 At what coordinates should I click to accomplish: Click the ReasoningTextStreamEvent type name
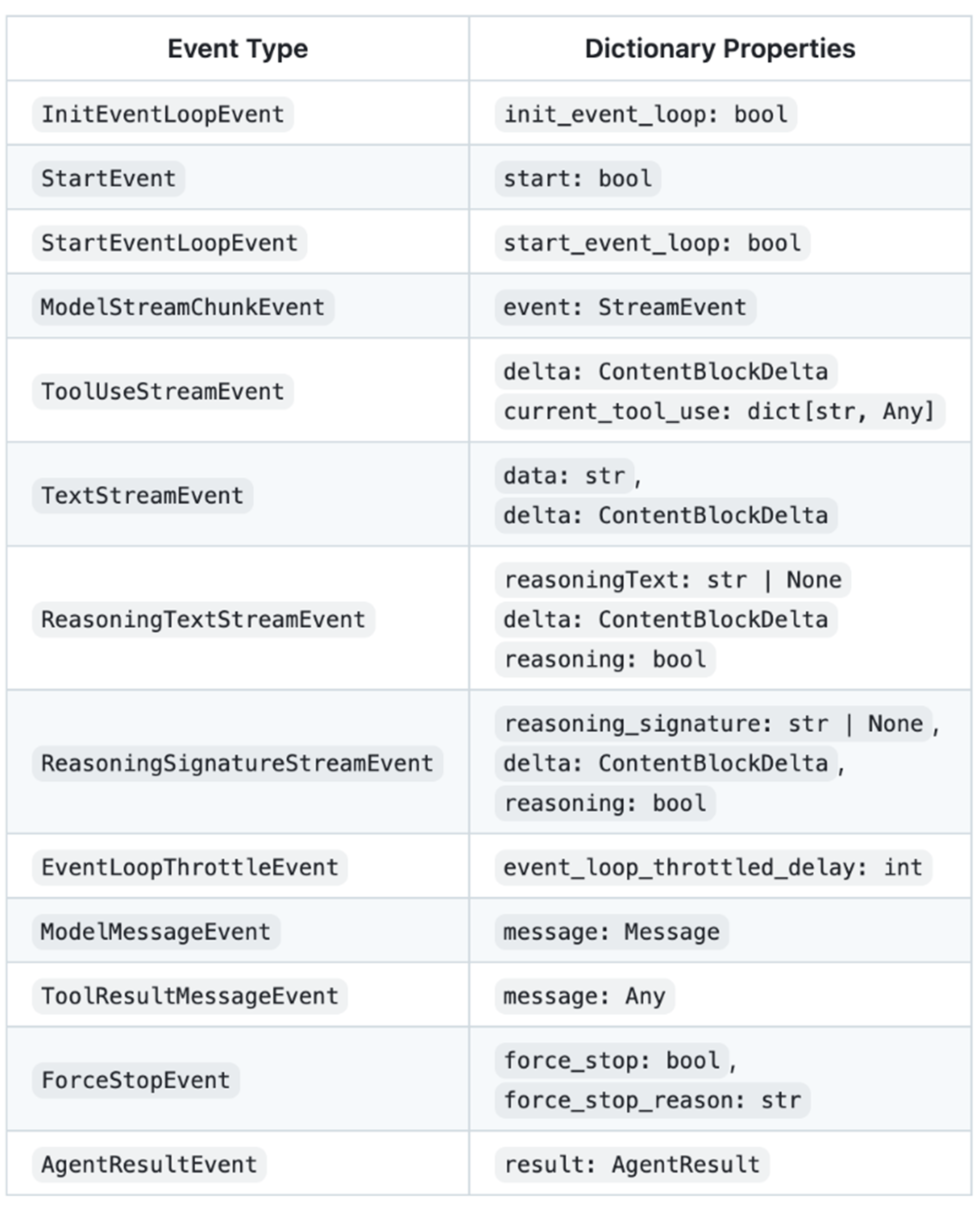203,620
